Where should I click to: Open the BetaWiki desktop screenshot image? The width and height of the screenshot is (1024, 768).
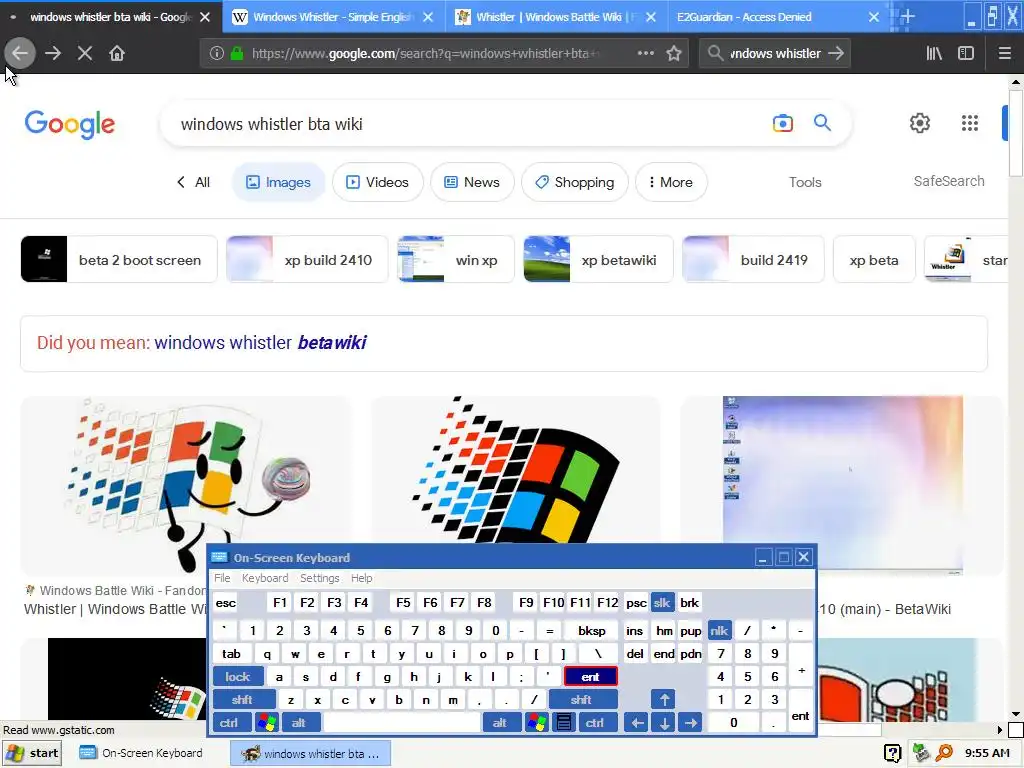[842, 485]
